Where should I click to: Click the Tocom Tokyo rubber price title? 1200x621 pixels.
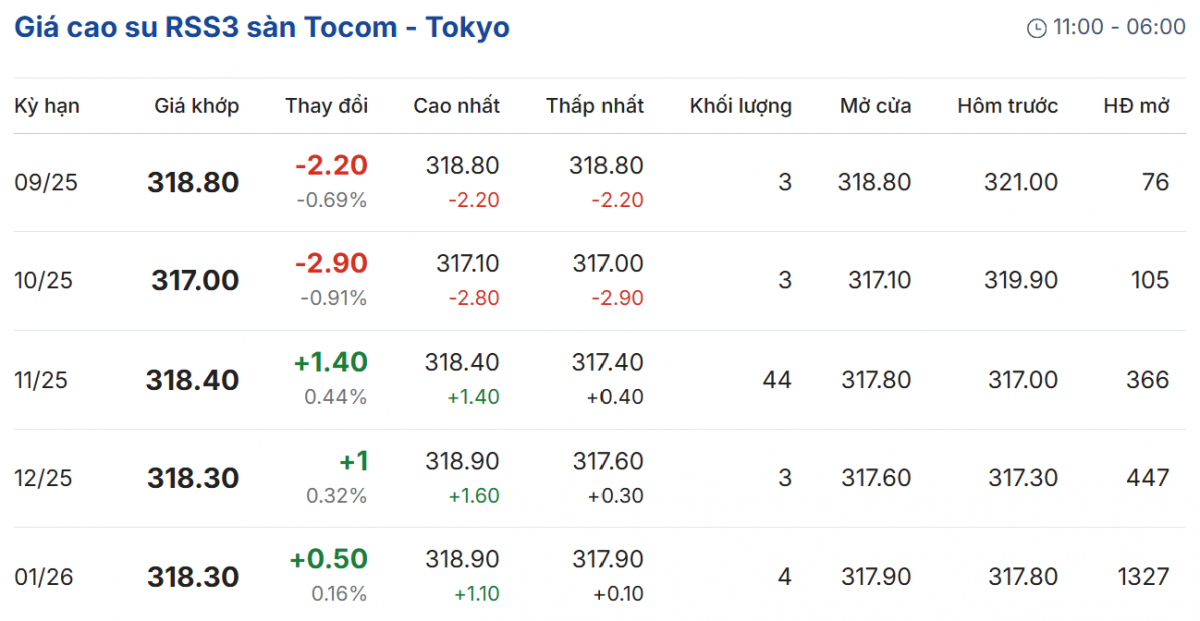click(262, 27)
